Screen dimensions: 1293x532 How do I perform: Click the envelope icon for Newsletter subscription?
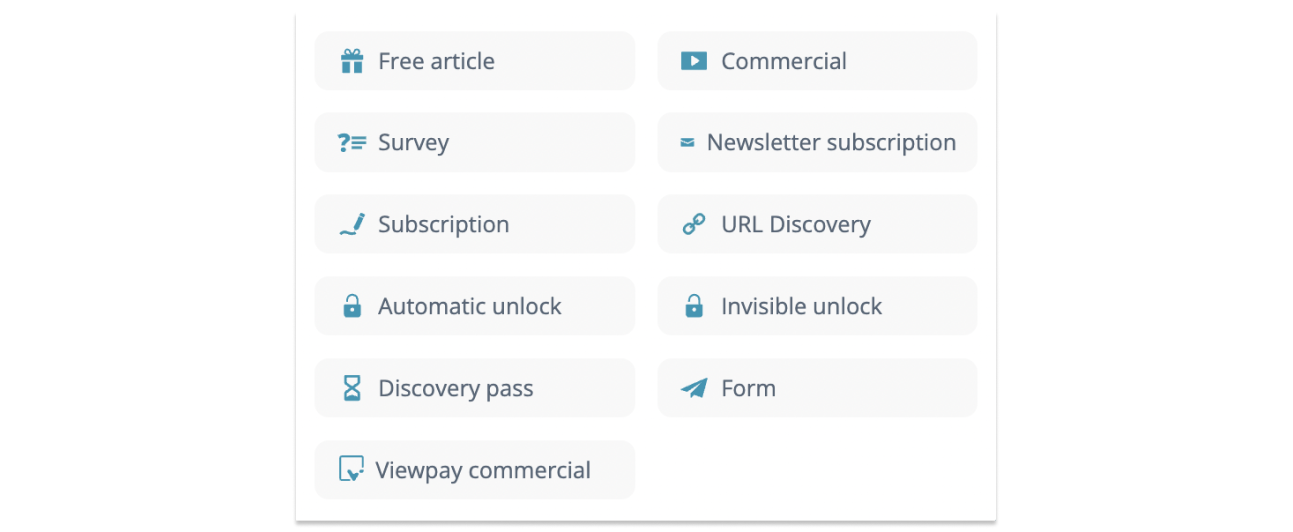pos(687,143)
